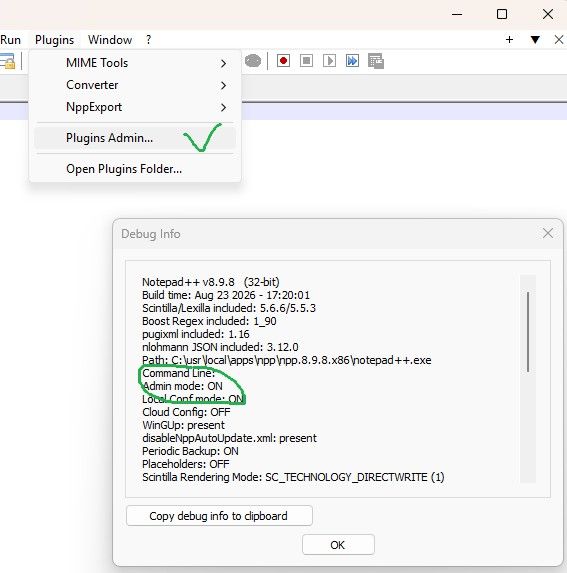The height and width of the screenshot is (573, 567).
Task: Copy debug info to clipboard
Action: pyautogui.click(x=219, y=516)
